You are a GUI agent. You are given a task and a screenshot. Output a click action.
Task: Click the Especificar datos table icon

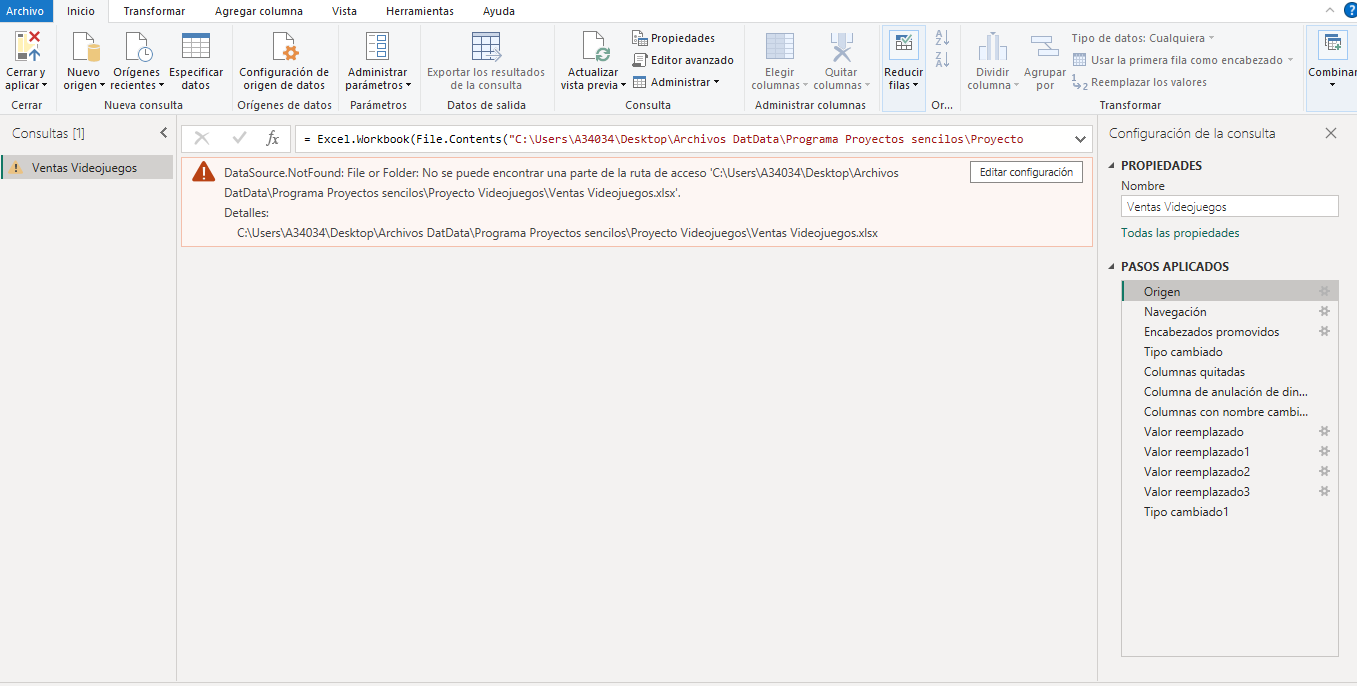click(x=196, y=47)
